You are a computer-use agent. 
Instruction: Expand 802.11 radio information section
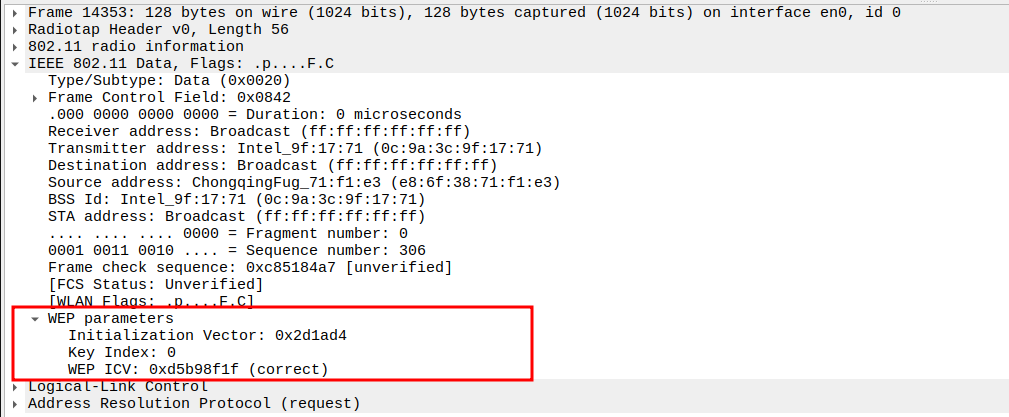coord(16,47)
